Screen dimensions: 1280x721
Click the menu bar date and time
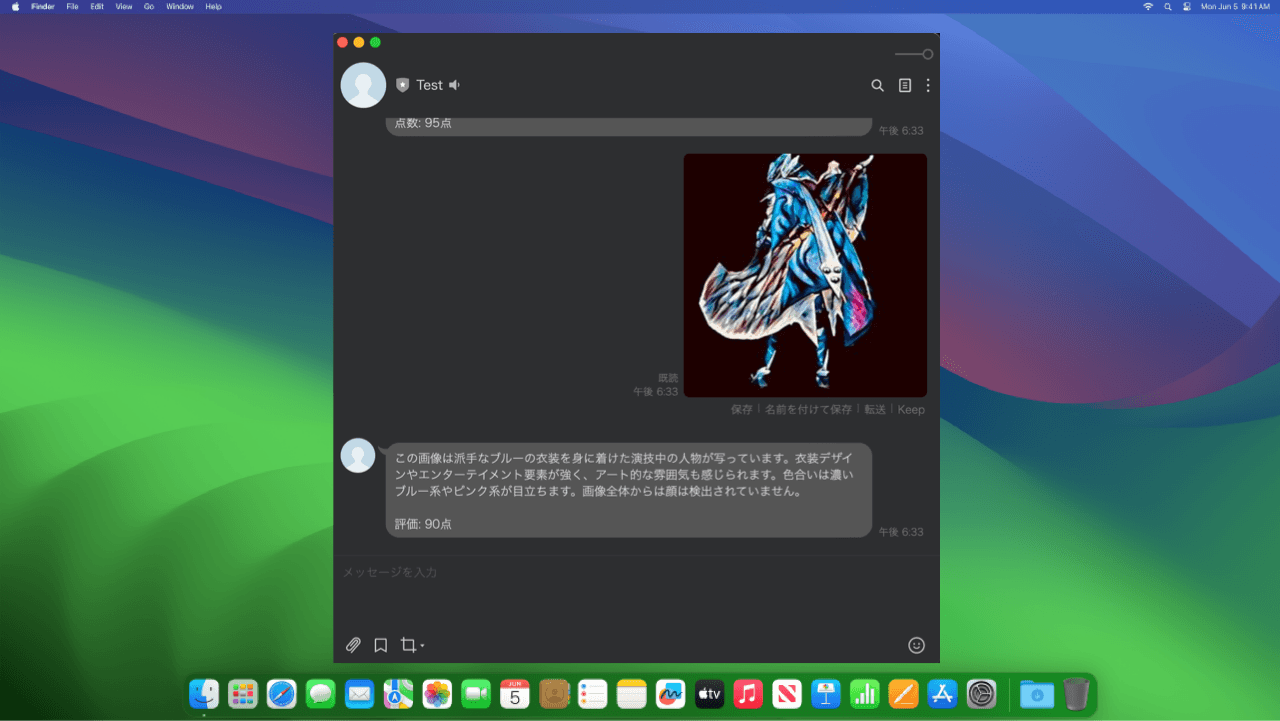point(1235,6)
